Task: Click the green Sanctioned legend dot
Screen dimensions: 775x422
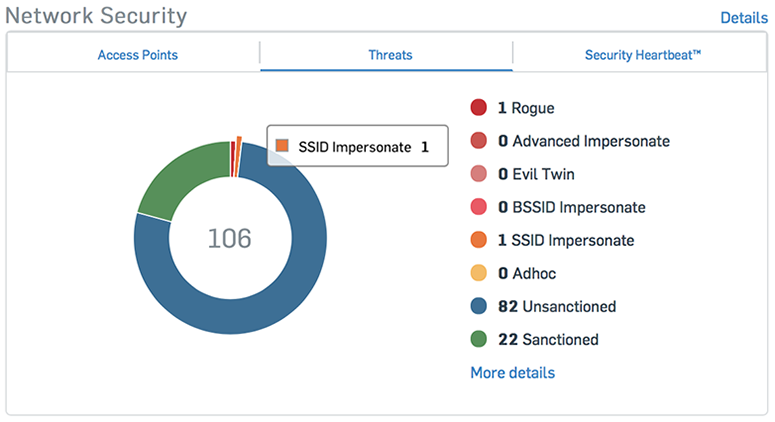Action: pos(478,339)
